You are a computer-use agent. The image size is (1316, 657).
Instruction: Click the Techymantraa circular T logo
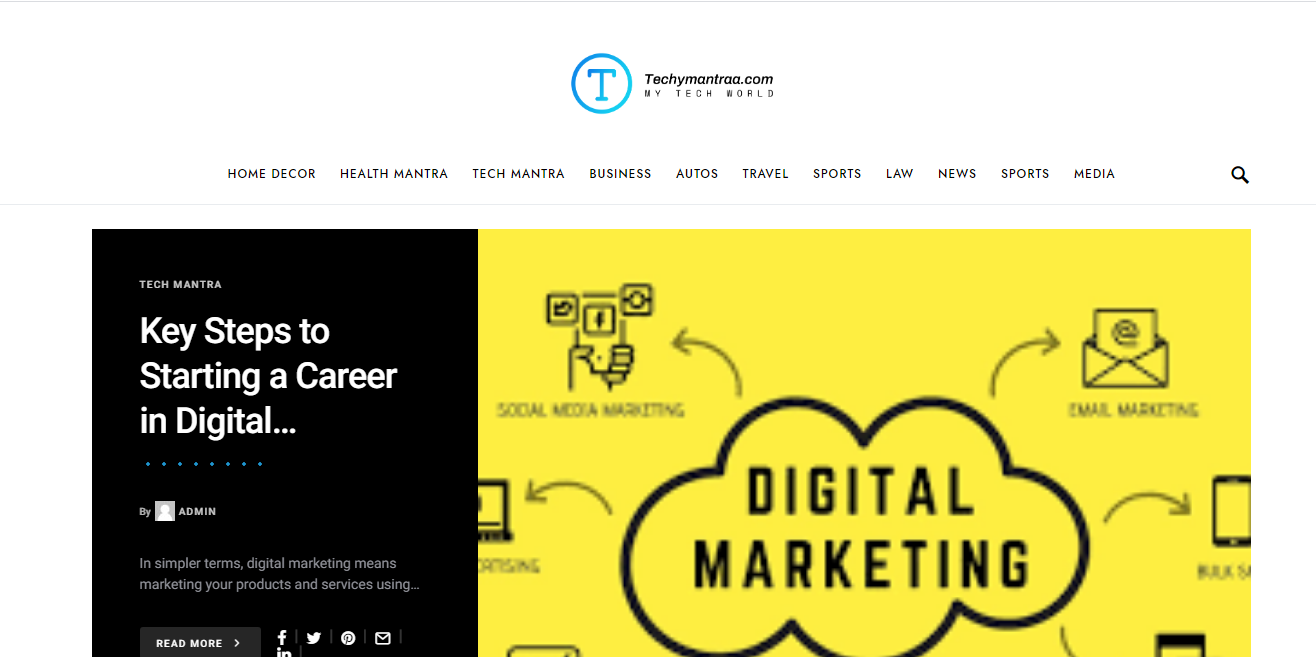601,84
